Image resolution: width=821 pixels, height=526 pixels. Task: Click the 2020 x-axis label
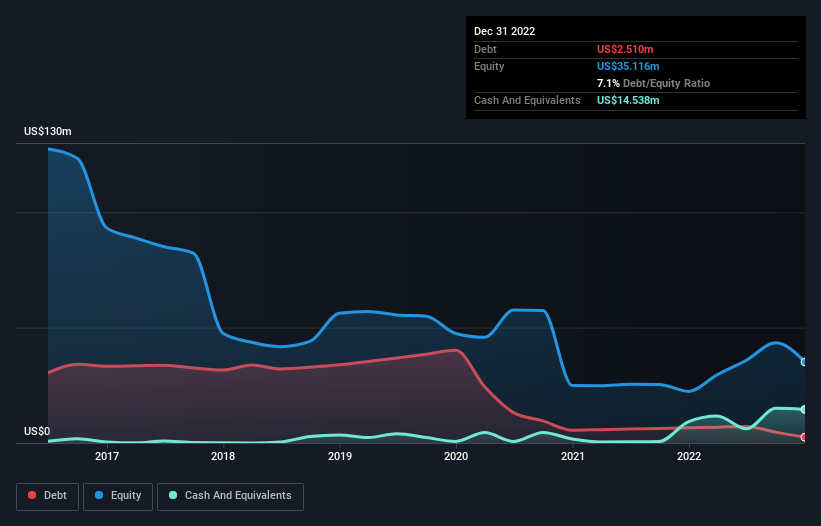coord(456,456)
